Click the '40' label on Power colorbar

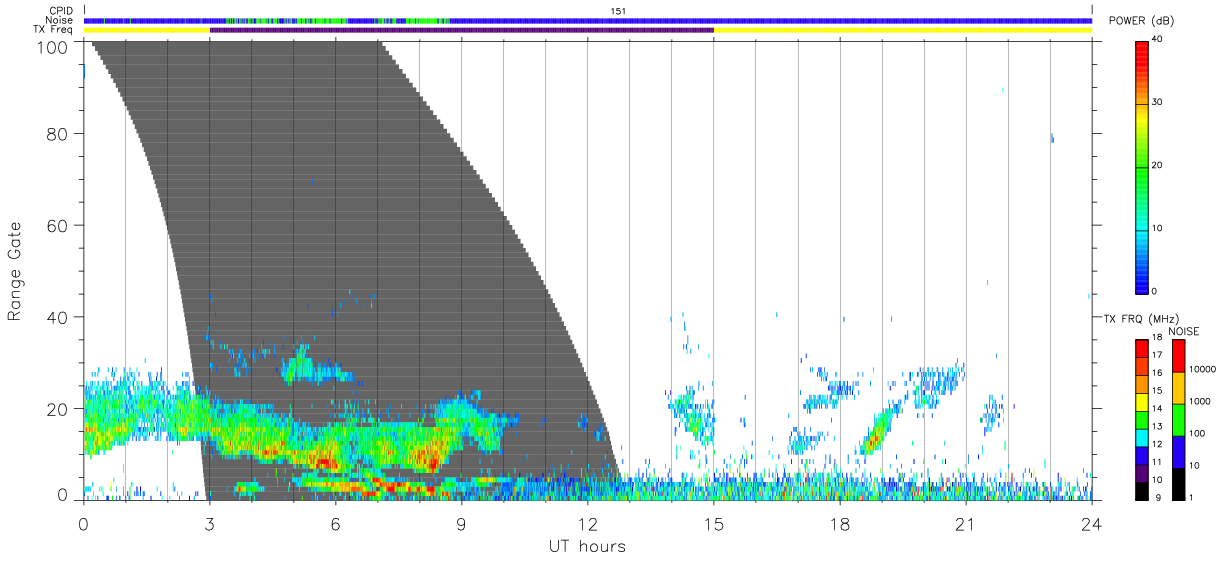pyautogui.click(x=1156, y=39)
